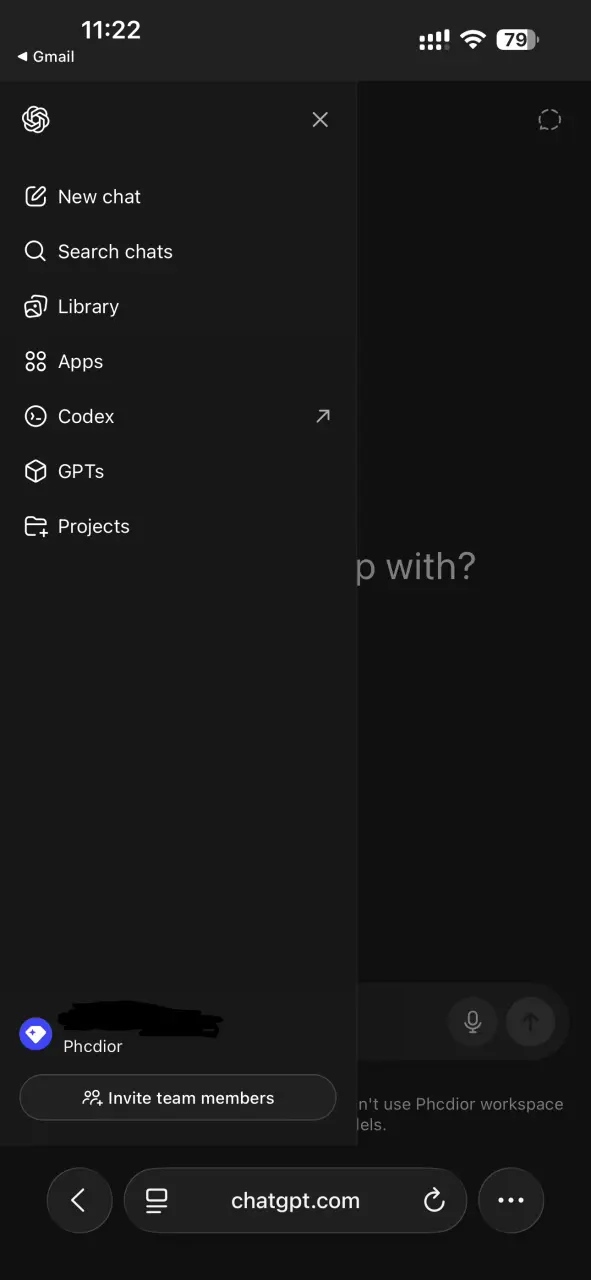Image resolution: width=591 pixels, height=1280 pixels.
Task: Open the temporary chat dashed bubble icon
Action: click(x=549, y=120)
